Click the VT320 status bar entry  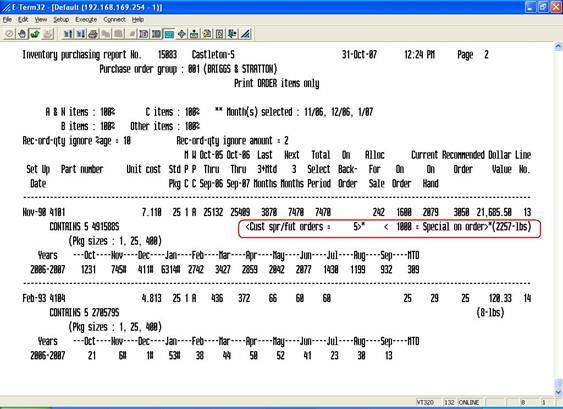425,403
